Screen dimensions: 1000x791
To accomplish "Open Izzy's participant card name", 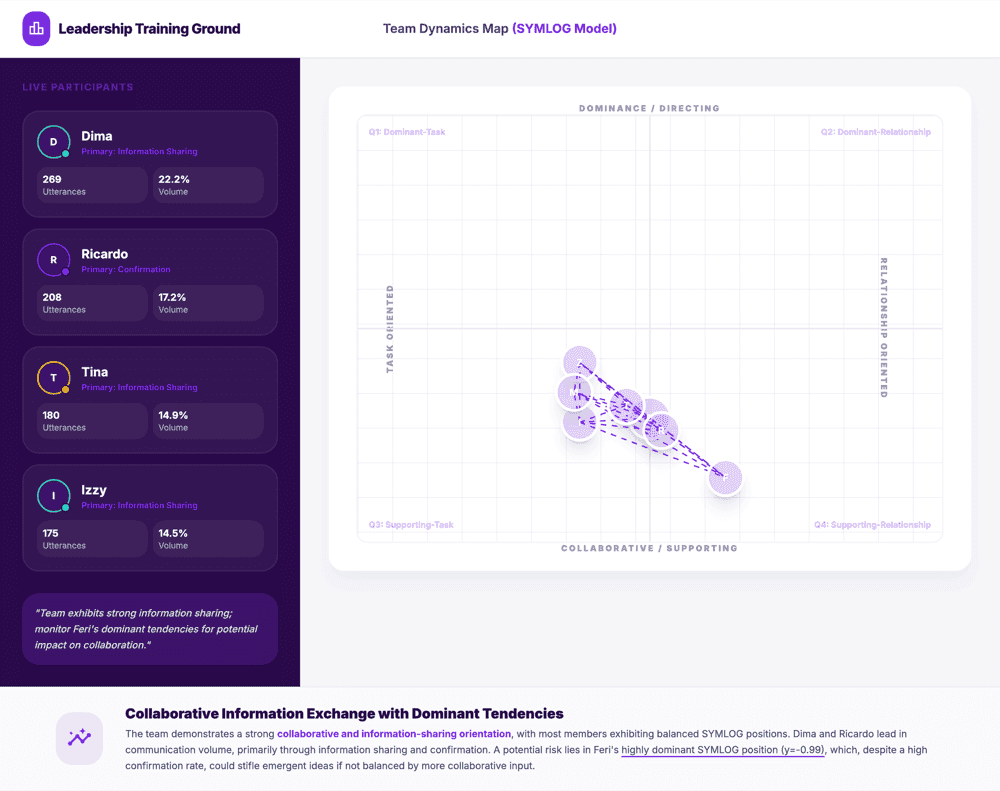I will (94, 490).
